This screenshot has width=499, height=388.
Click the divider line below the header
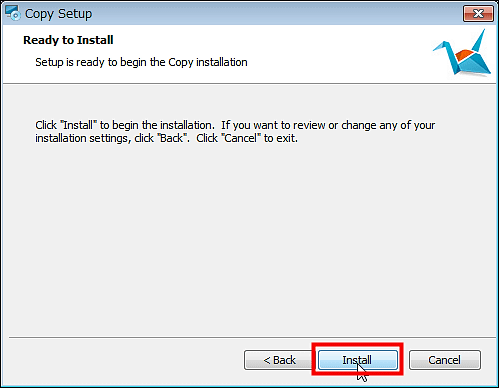(x=249, y=83)
